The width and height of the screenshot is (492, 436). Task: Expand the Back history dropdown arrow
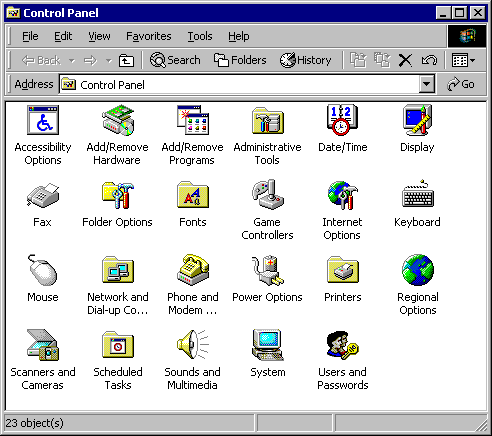[72, 61]
